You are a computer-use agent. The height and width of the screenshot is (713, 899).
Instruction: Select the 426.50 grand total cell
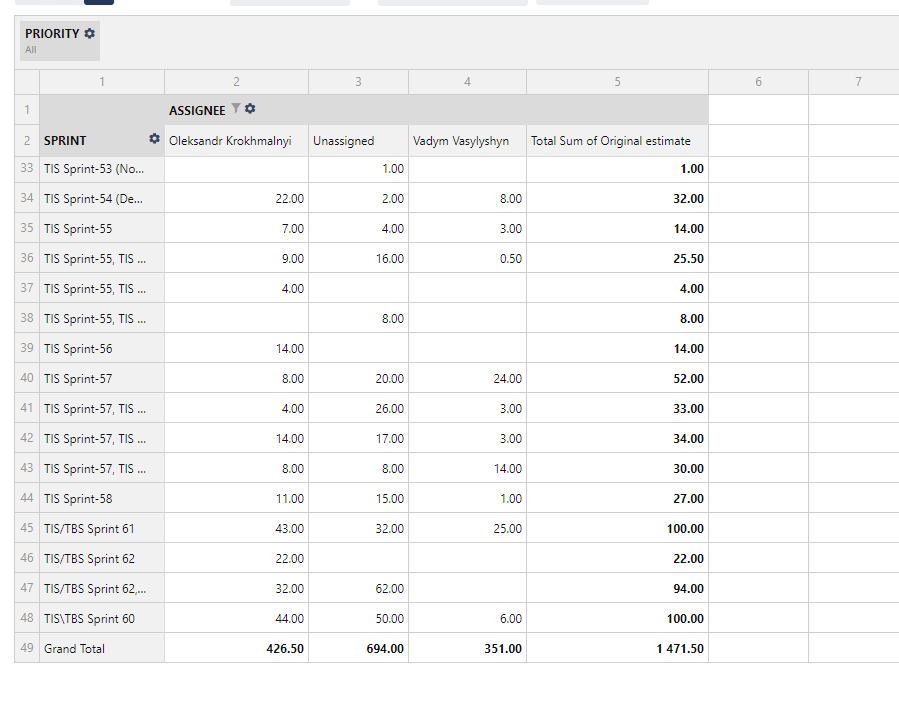pyautogui.click(x=236, y=648)
